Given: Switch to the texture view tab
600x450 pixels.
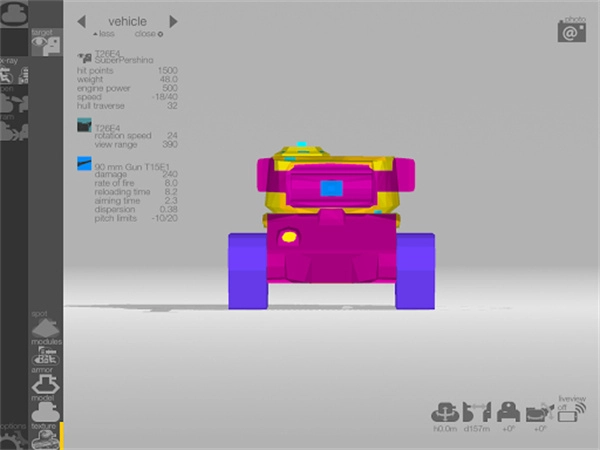Looking at the screenshot, I should (x=42, y=435).
